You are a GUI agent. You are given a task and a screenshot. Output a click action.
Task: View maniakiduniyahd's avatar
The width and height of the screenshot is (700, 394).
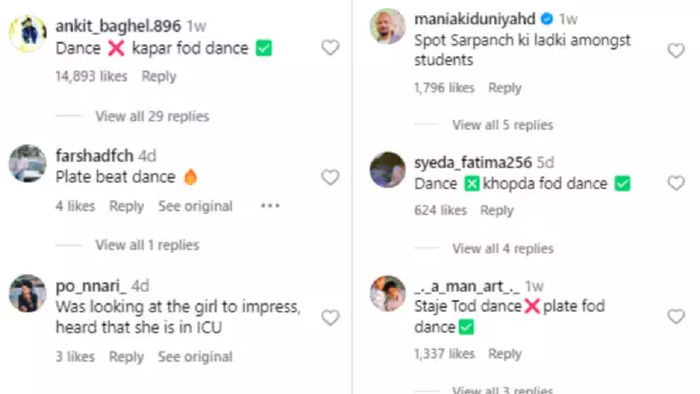pos(388,26)
